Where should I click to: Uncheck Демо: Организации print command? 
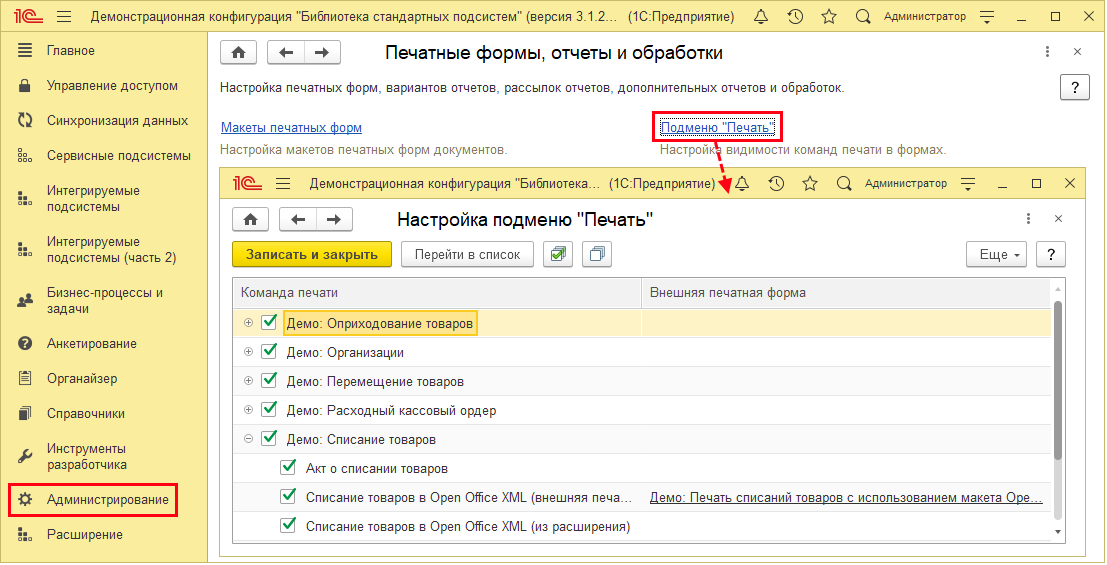268,352
